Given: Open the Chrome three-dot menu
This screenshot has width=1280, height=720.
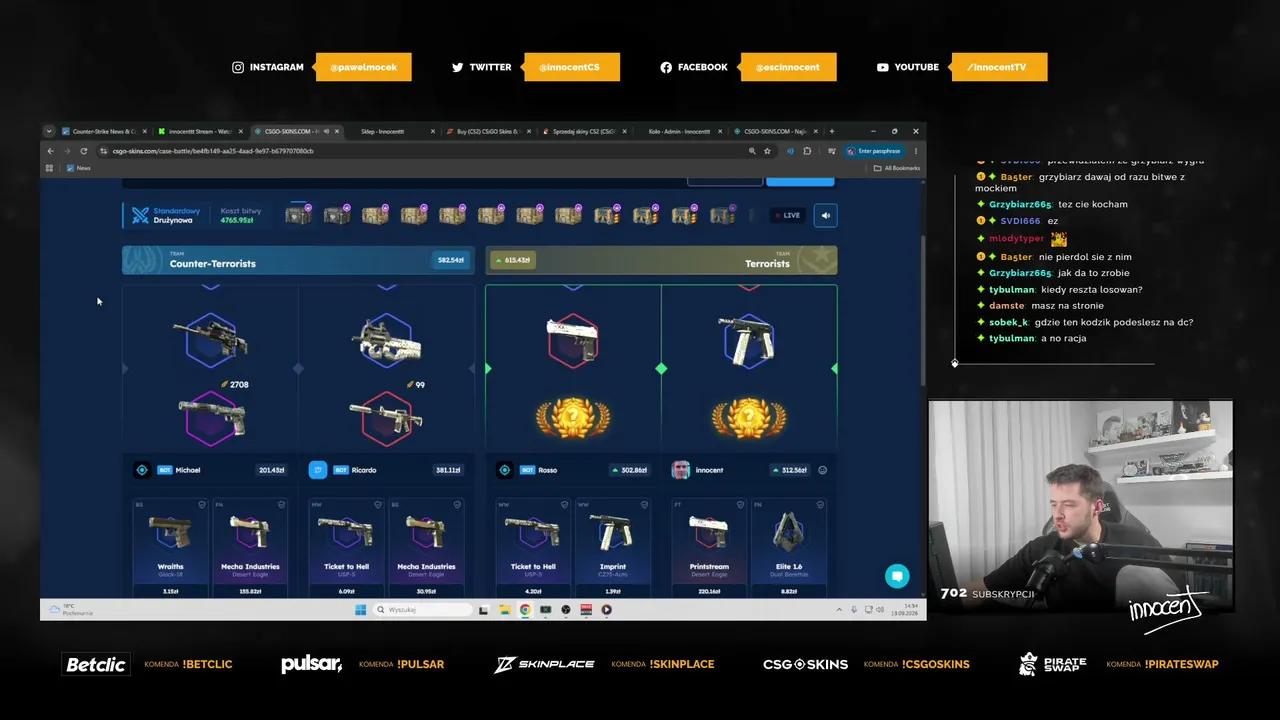Looking at the screenshot, I should [917, 151].
